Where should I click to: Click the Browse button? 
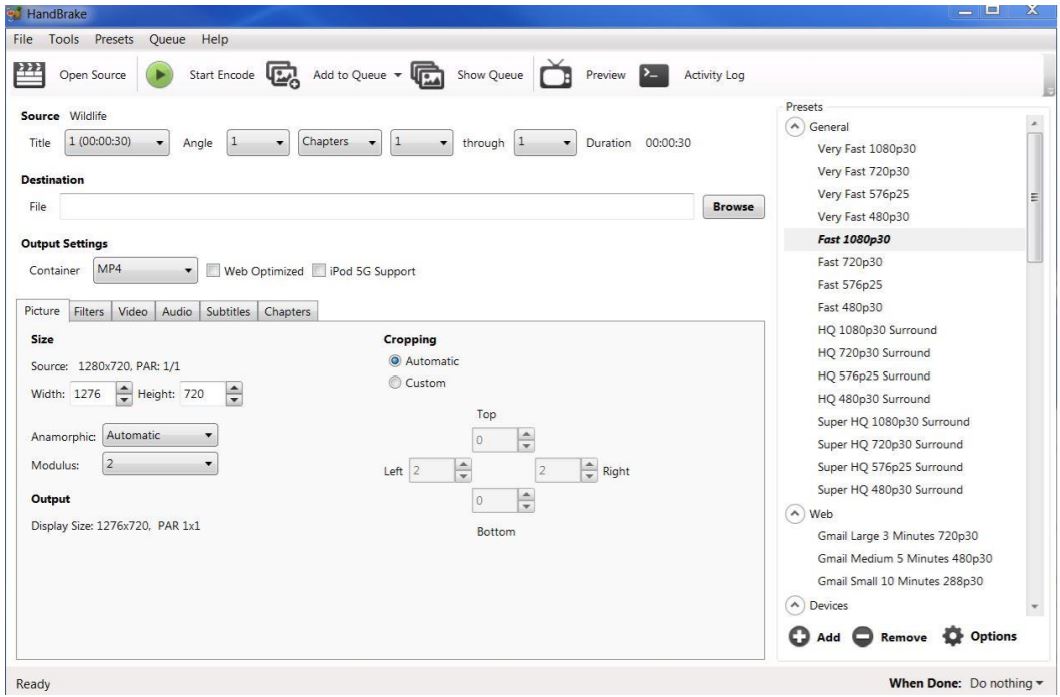(733, 207)
